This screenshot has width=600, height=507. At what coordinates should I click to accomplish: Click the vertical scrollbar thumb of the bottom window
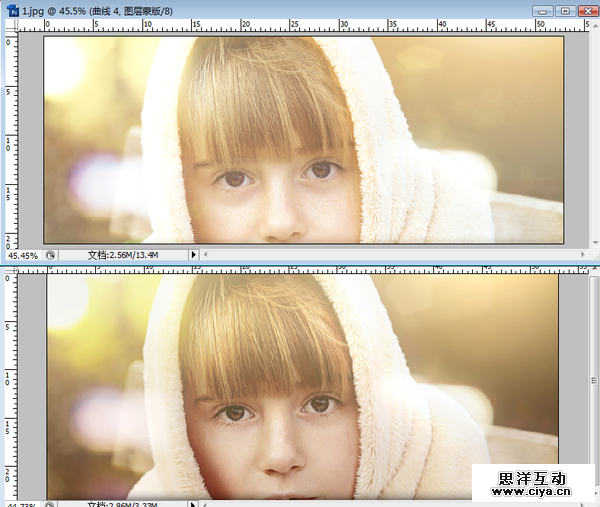coord(594,383)
